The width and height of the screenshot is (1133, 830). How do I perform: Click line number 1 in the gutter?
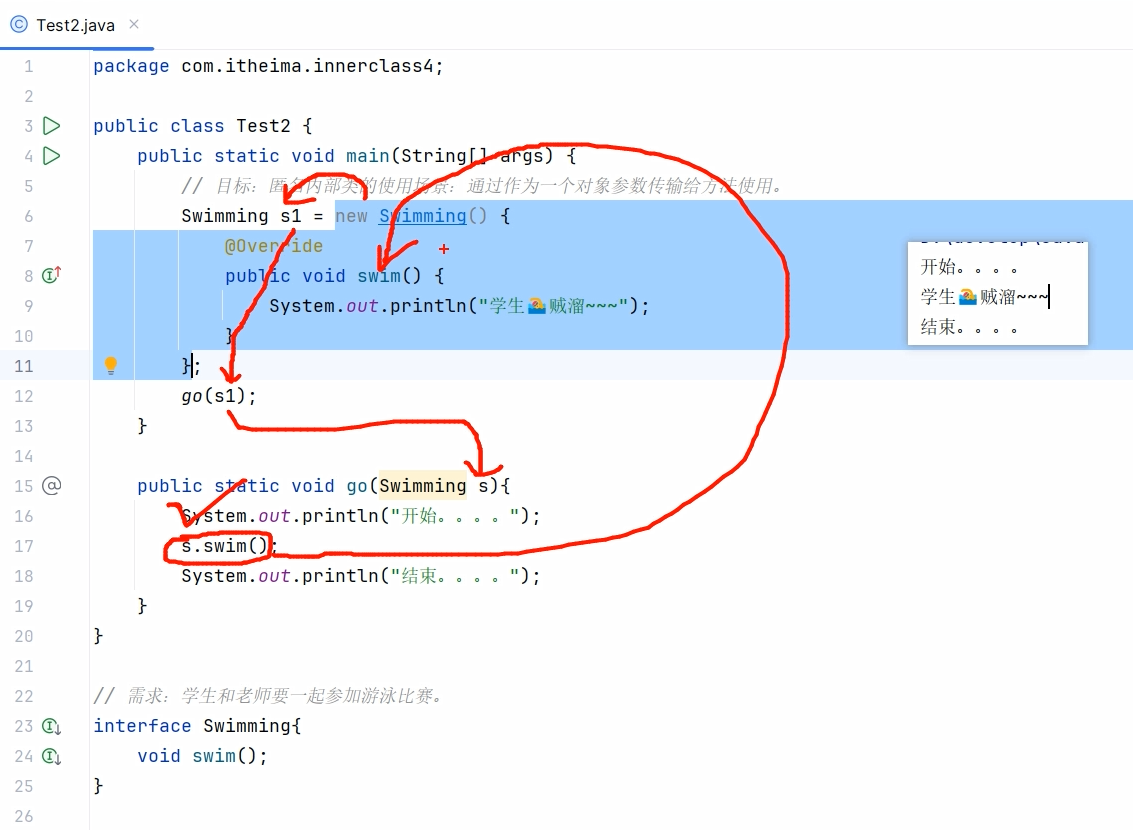(x=29, y=66)
